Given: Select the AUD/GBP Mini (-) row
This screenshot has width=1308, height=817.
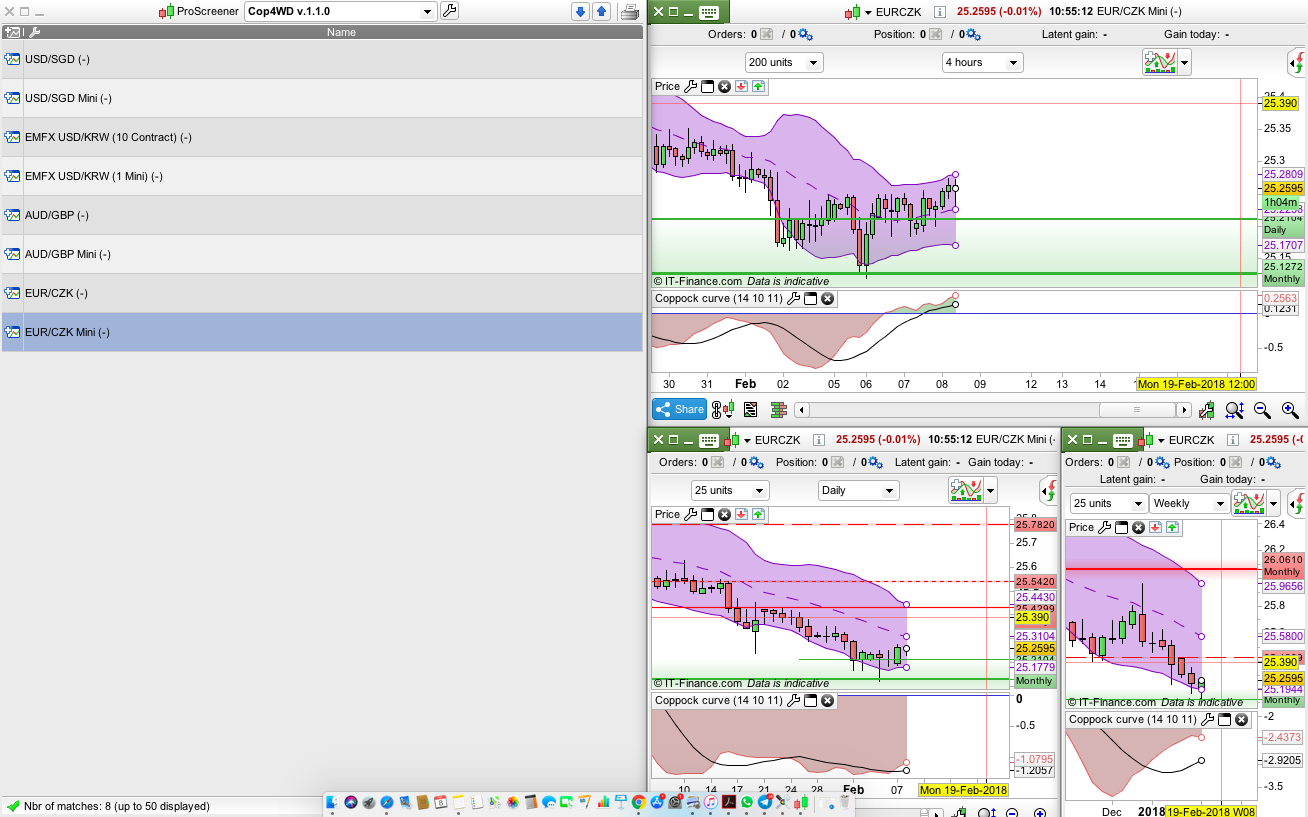Looking at the screenshot, I should [x=322, y=254].
